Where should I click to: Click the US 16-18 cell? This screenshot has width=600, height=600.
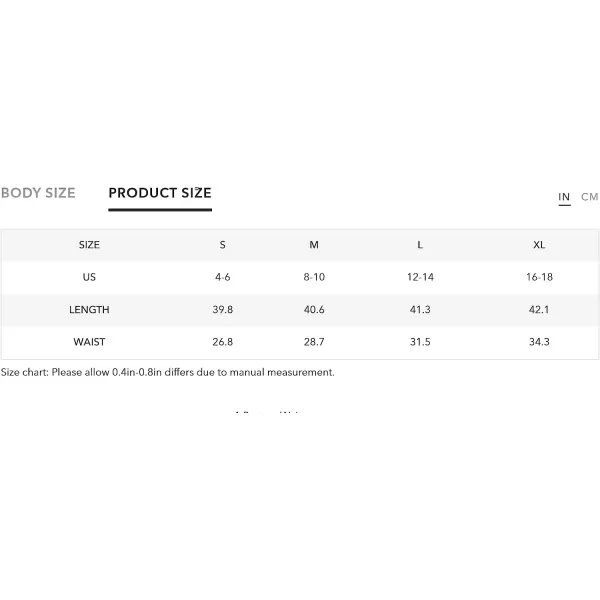click(539, 277)
